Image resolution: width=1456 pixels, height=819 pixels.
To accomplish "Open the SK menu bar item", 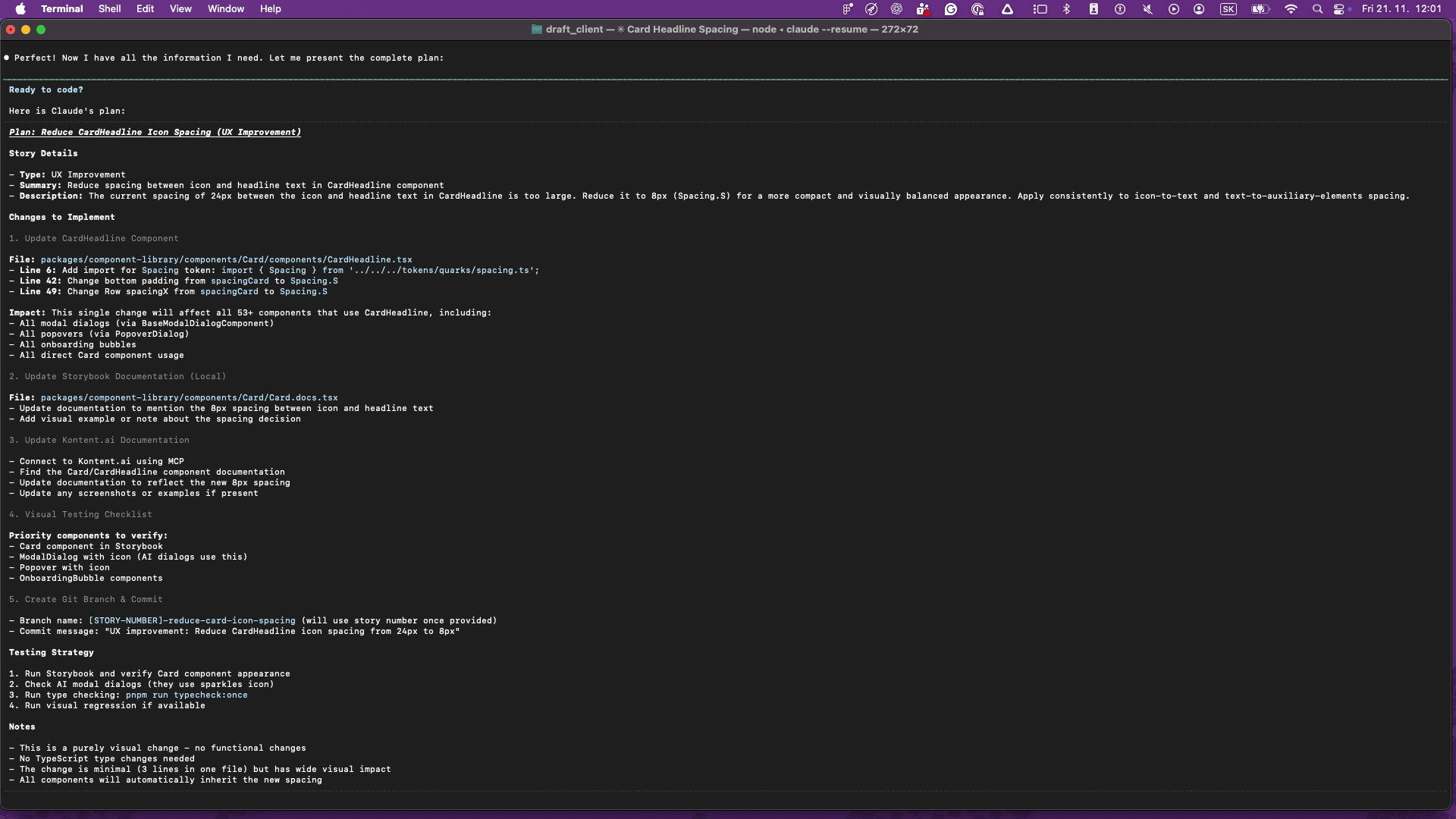I will 1228,9.
